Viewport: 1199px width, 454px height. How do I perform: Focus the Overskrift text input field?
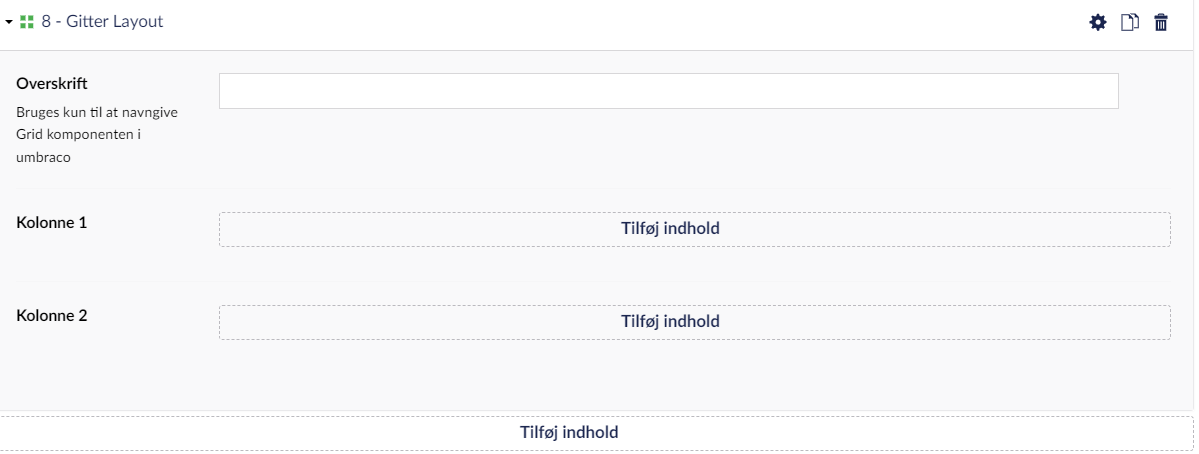pyautogui.click(x=668, y=91)
